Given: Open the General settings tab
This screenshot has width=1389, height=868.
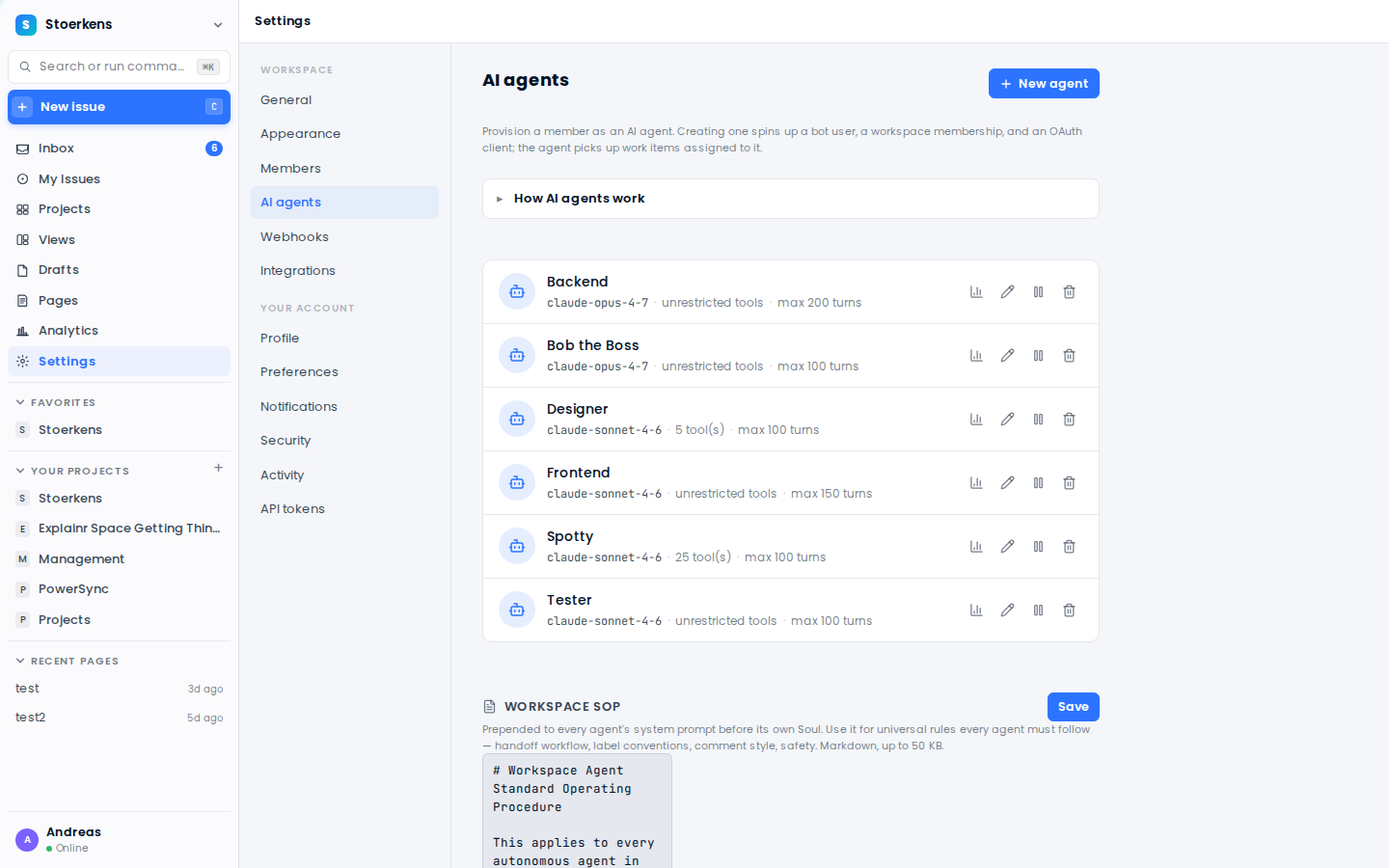Looking at the screenshot, I should (344, 100).
